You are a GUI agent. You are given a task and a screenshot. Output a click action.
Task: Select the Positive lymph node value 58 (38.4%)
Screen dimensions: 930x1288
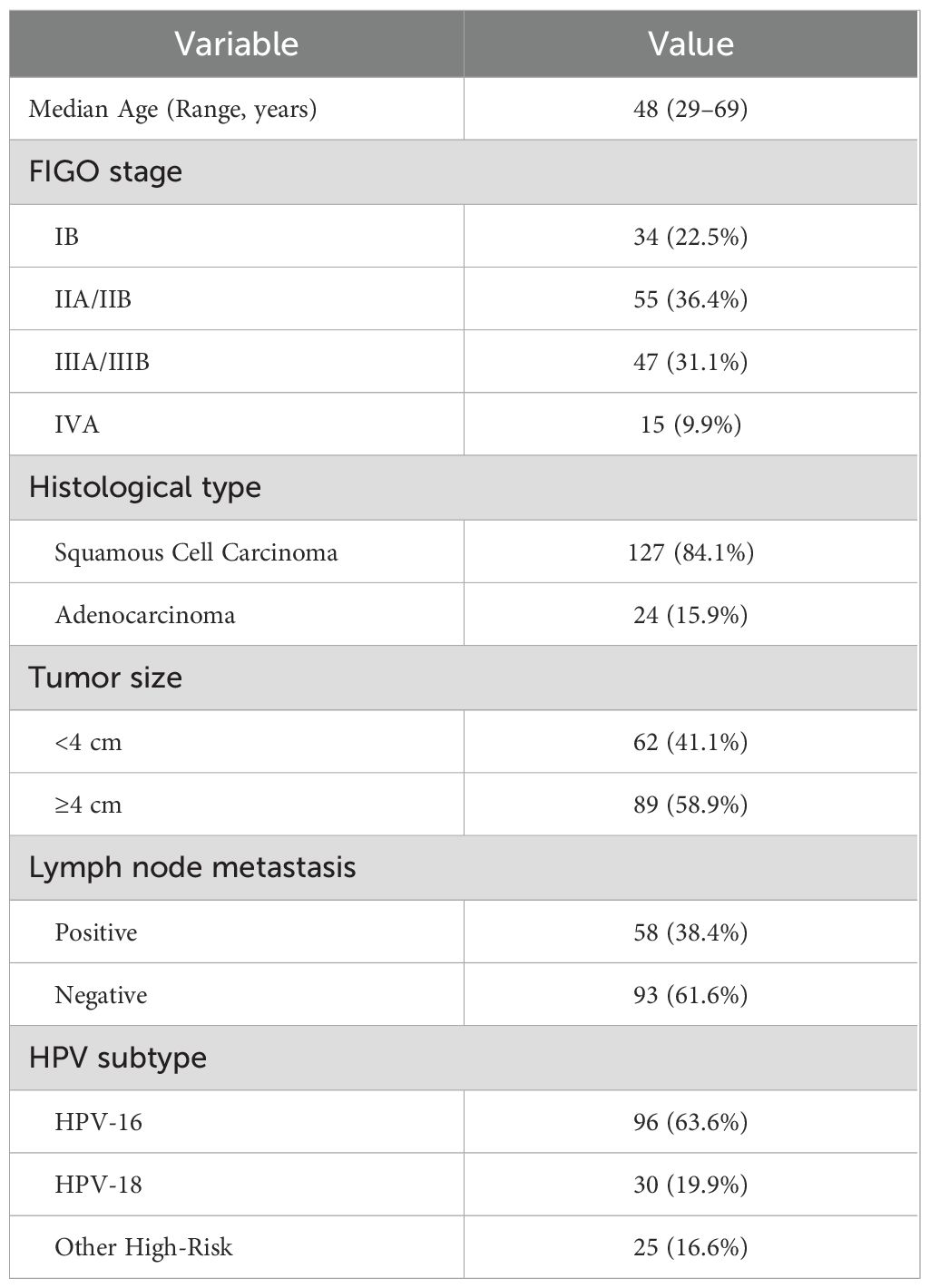(690, 932)
